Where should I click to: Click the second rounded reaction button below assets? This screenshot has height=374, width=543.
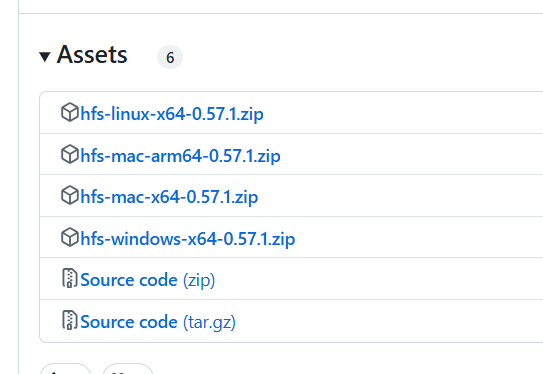pyautogui.click(x=128, y=368)
